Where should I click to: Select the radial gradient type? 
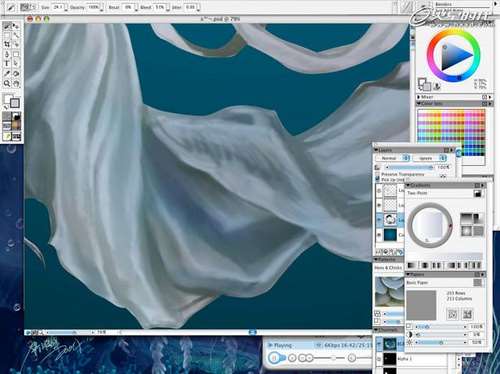(x=478, y=219)
